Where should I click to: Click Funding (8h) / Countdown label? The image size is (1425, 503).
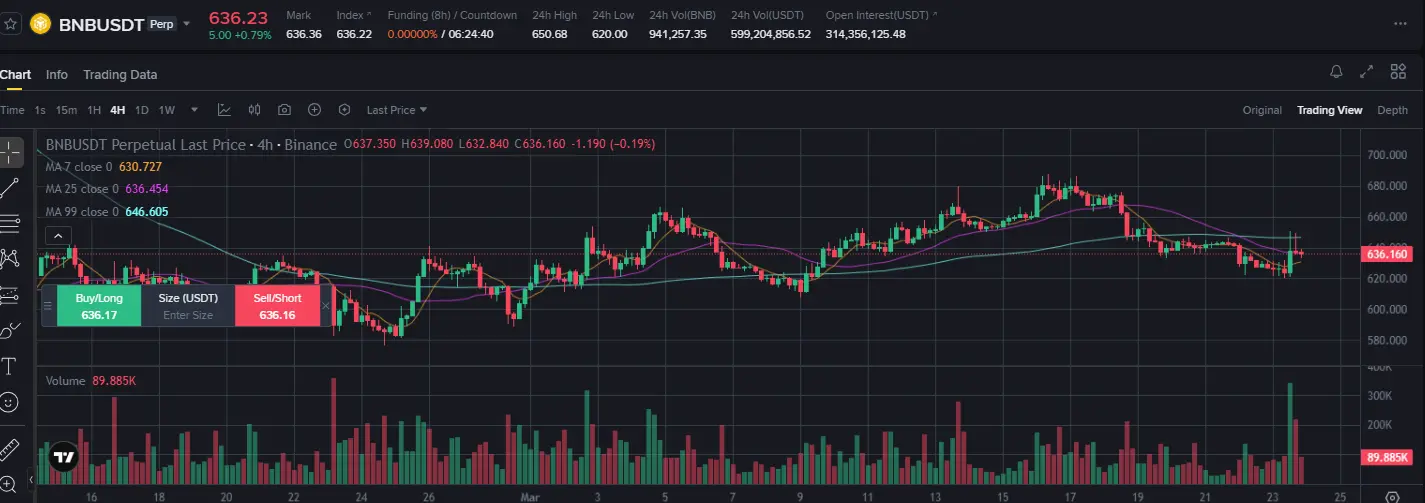(x=452, y=15)
